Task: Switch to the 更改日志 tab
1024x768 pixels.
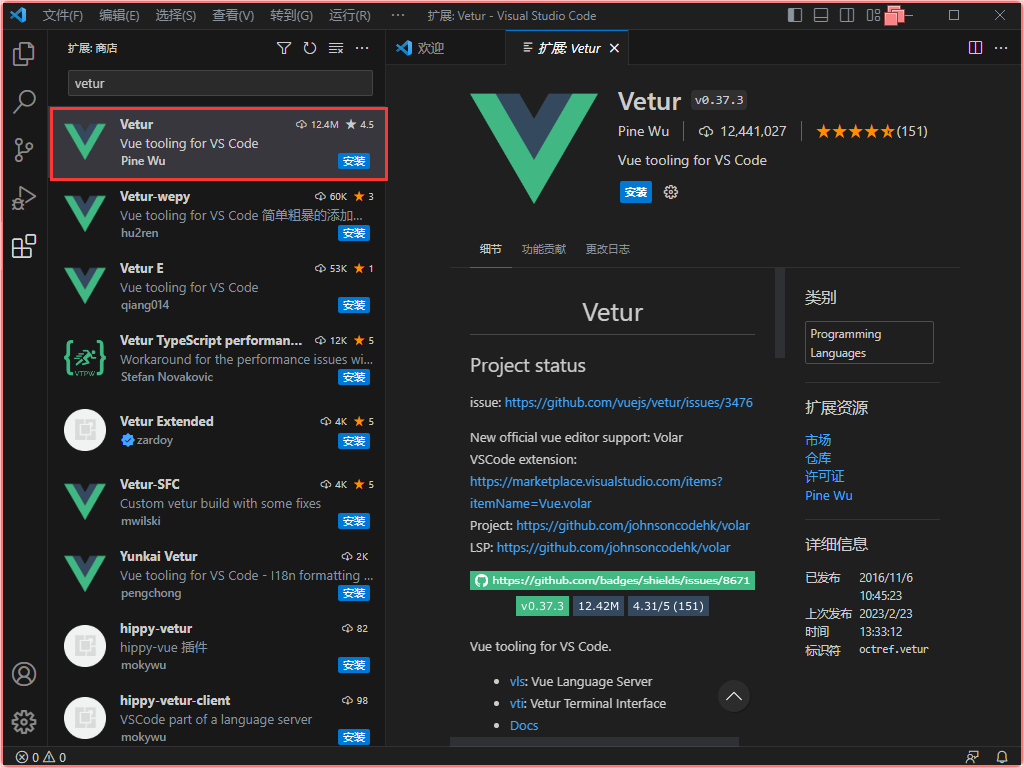Action: 607,249
